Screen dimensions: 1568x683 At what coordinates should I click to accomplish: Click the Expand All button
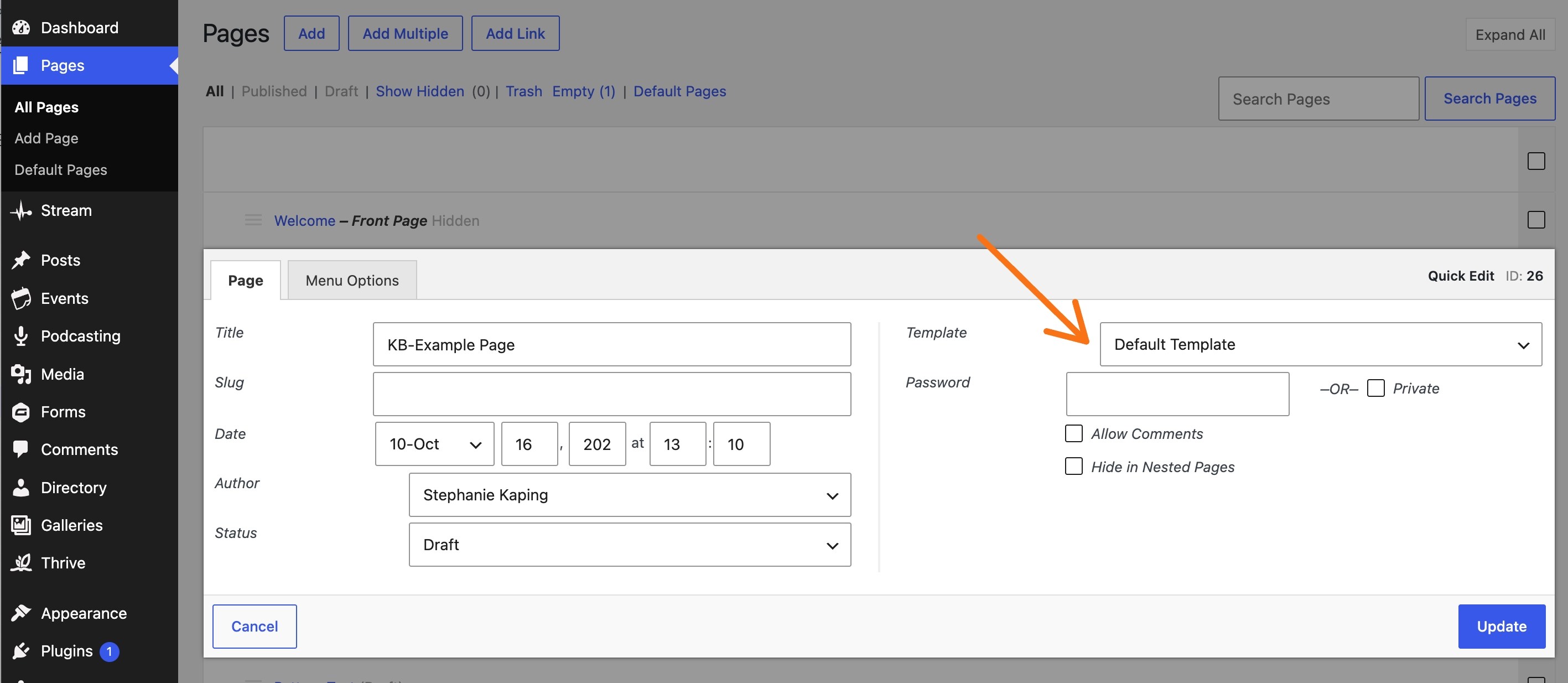click(1510, 35)
